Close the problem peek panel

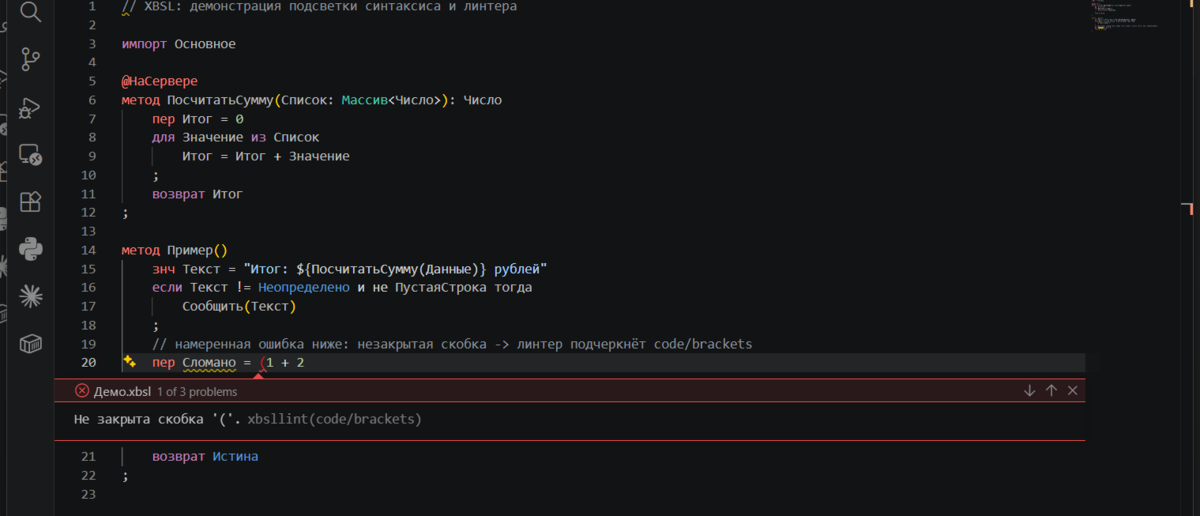(1073, 391)
